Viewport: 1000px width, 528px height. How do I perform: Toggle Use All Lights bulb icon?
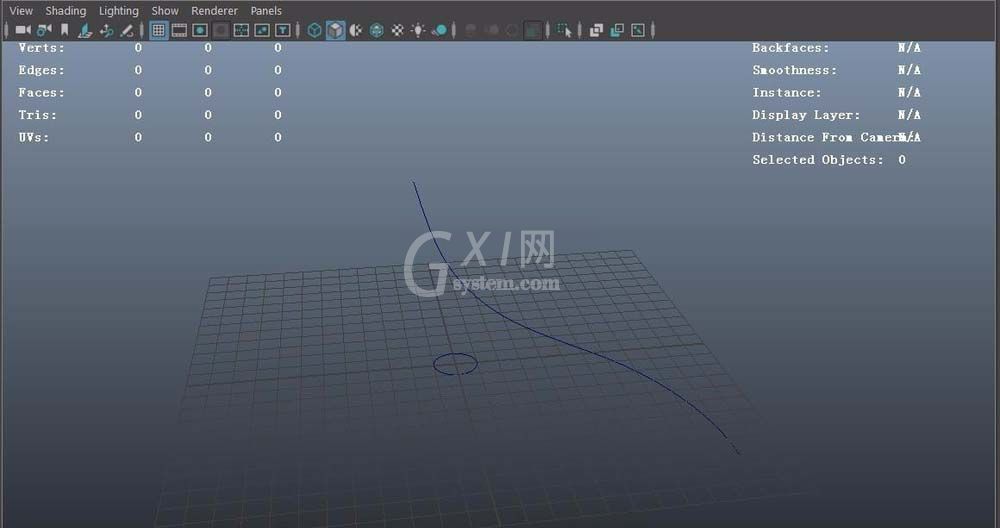pos(418,30)
